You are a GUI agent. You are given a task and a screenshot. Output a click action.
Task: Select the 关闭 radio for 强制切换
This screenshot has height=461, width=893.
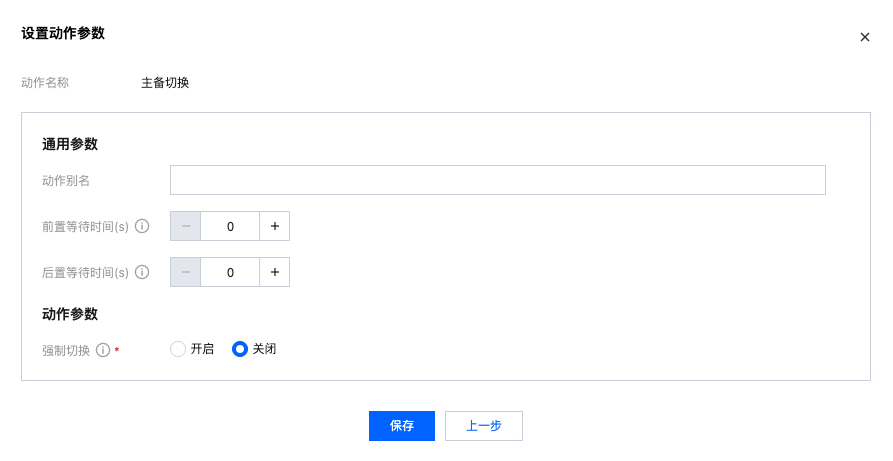240,349
